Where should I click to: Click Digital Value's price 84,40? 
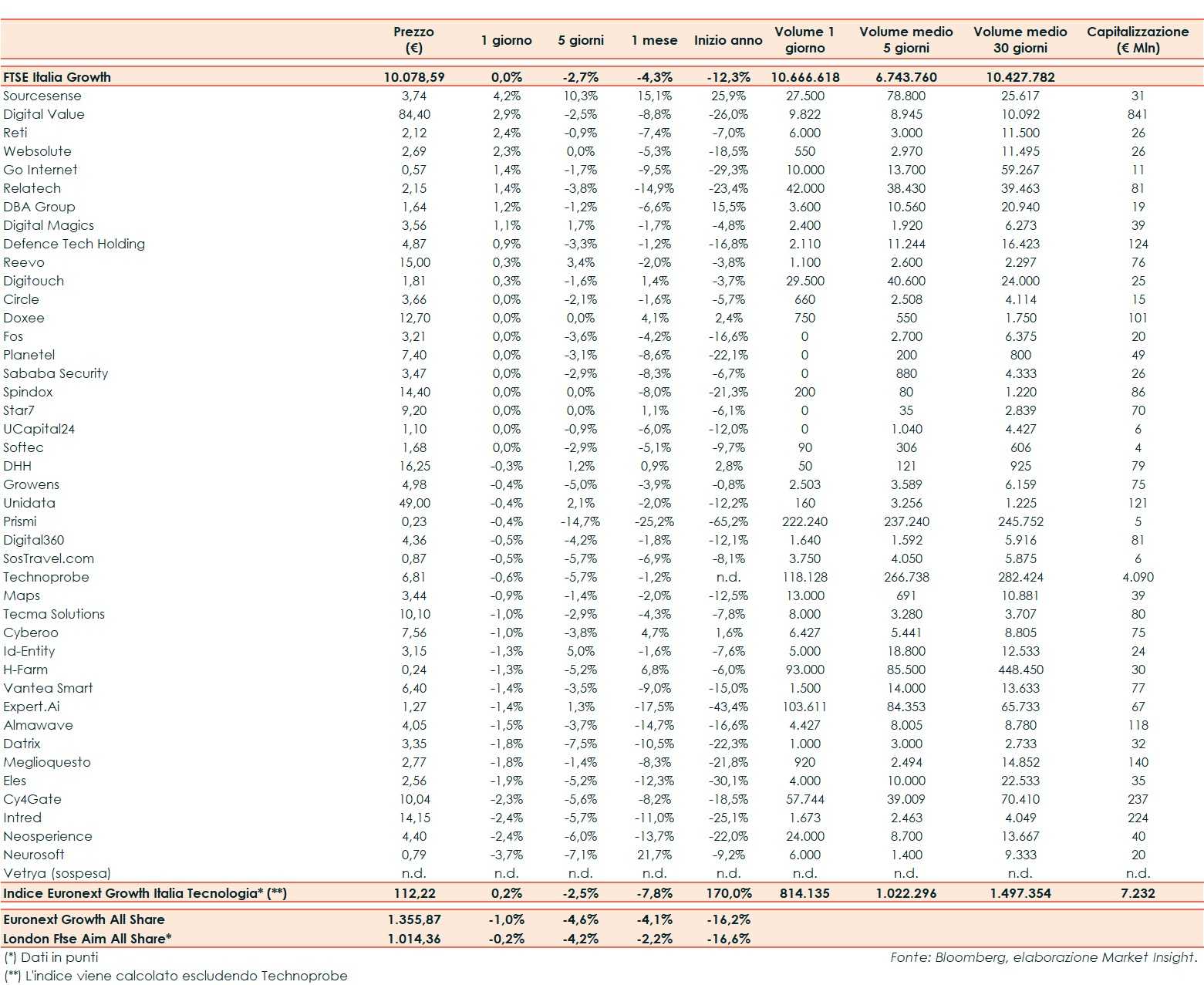coord(414,114)
